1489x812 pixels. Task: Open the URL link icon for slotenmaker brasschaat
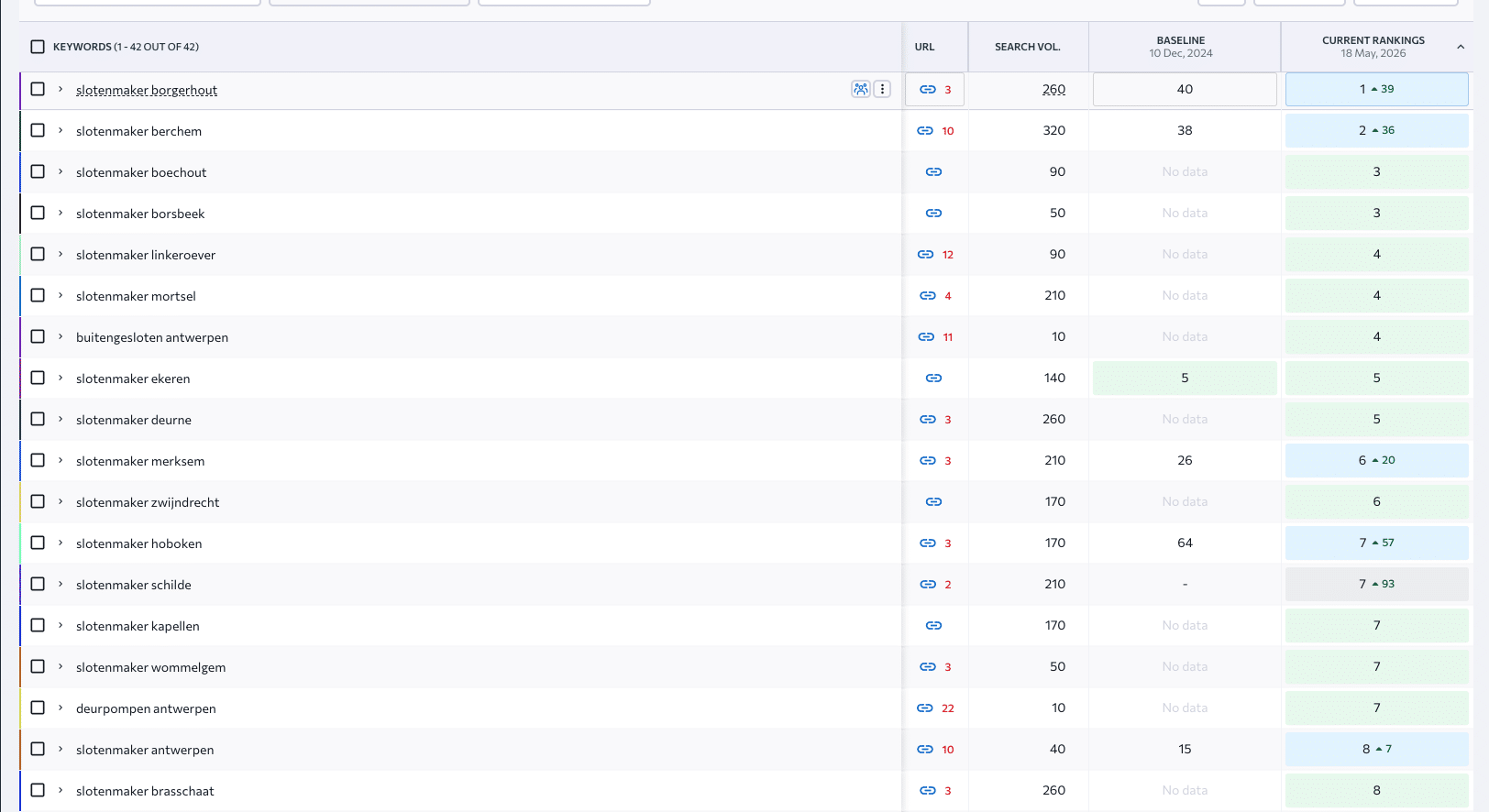(x=928, y=791)
